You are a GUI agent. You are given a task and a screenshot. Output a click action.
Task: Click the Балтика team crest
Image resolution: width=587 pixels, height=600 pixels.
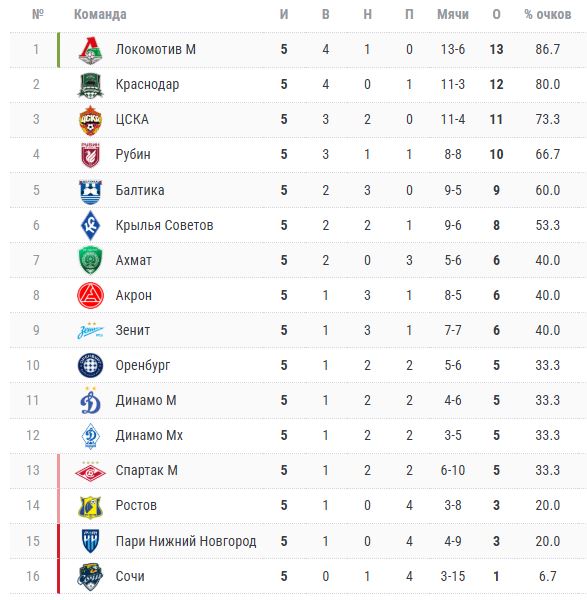point(90,191)
